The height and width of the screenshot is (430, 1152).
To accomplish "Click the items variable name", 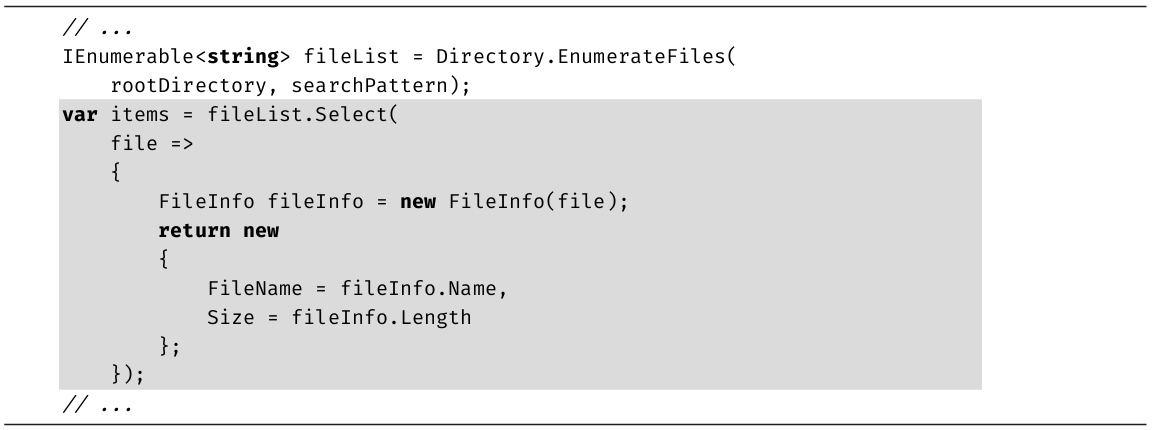I will coord(135,118).
